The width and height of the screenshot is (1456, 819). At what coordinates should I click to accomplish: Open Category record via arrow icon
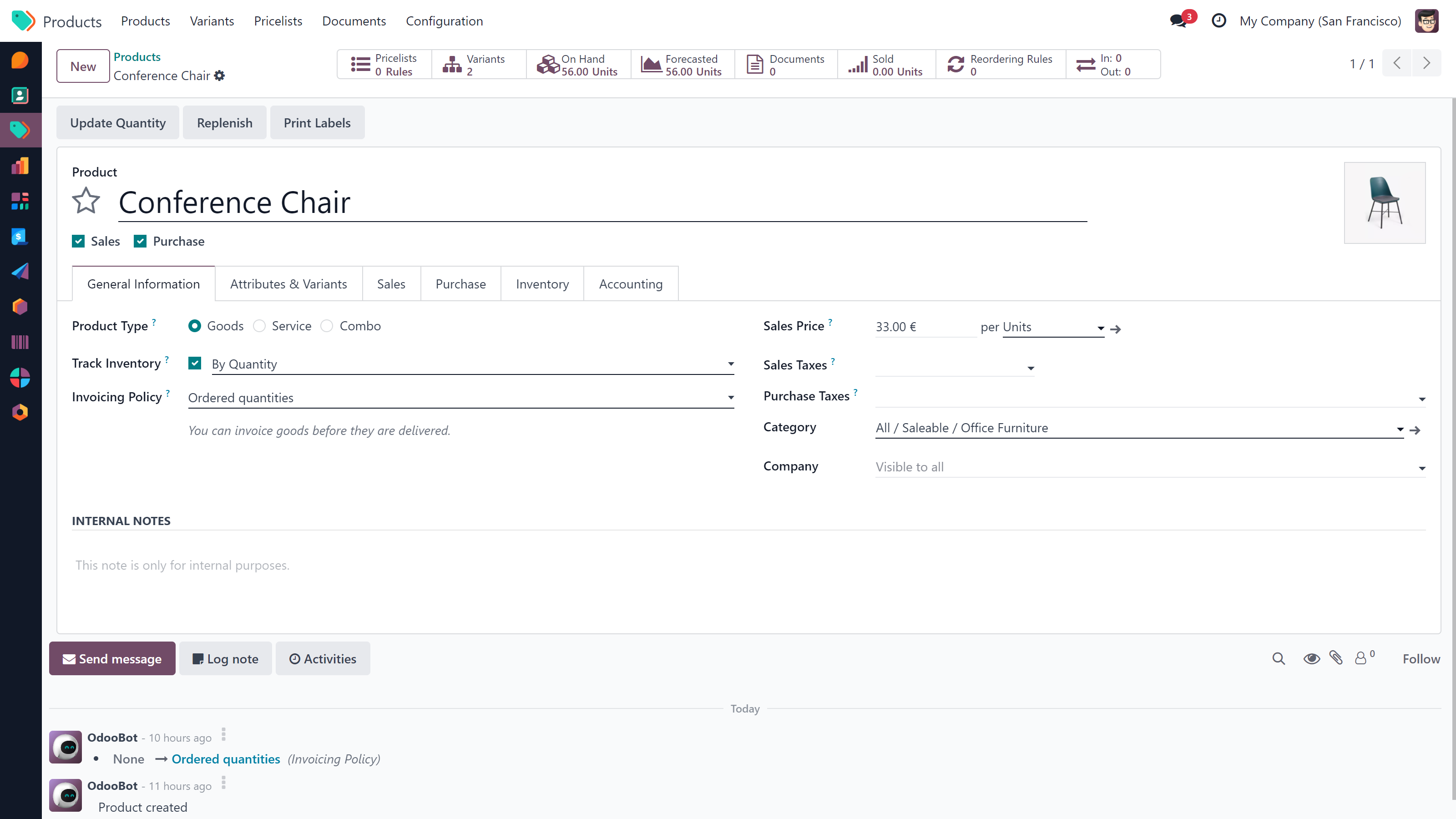pyautogui.click(x=1415, y=431)
